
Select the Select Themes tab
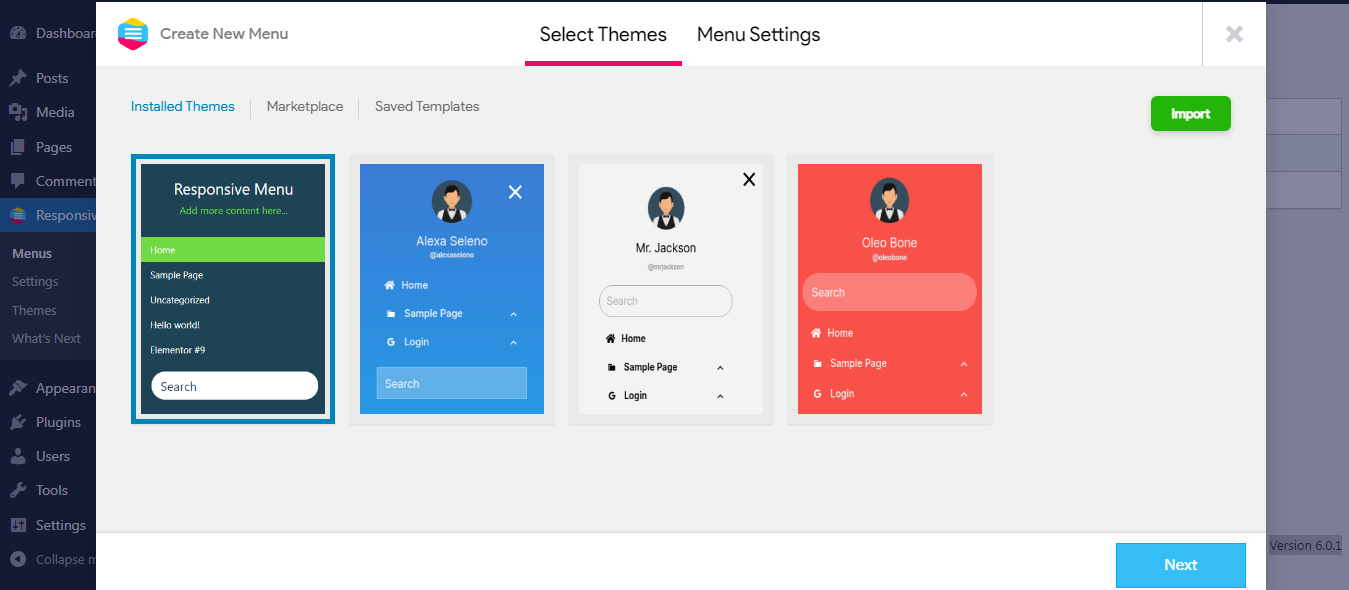(x=603, y=35)
